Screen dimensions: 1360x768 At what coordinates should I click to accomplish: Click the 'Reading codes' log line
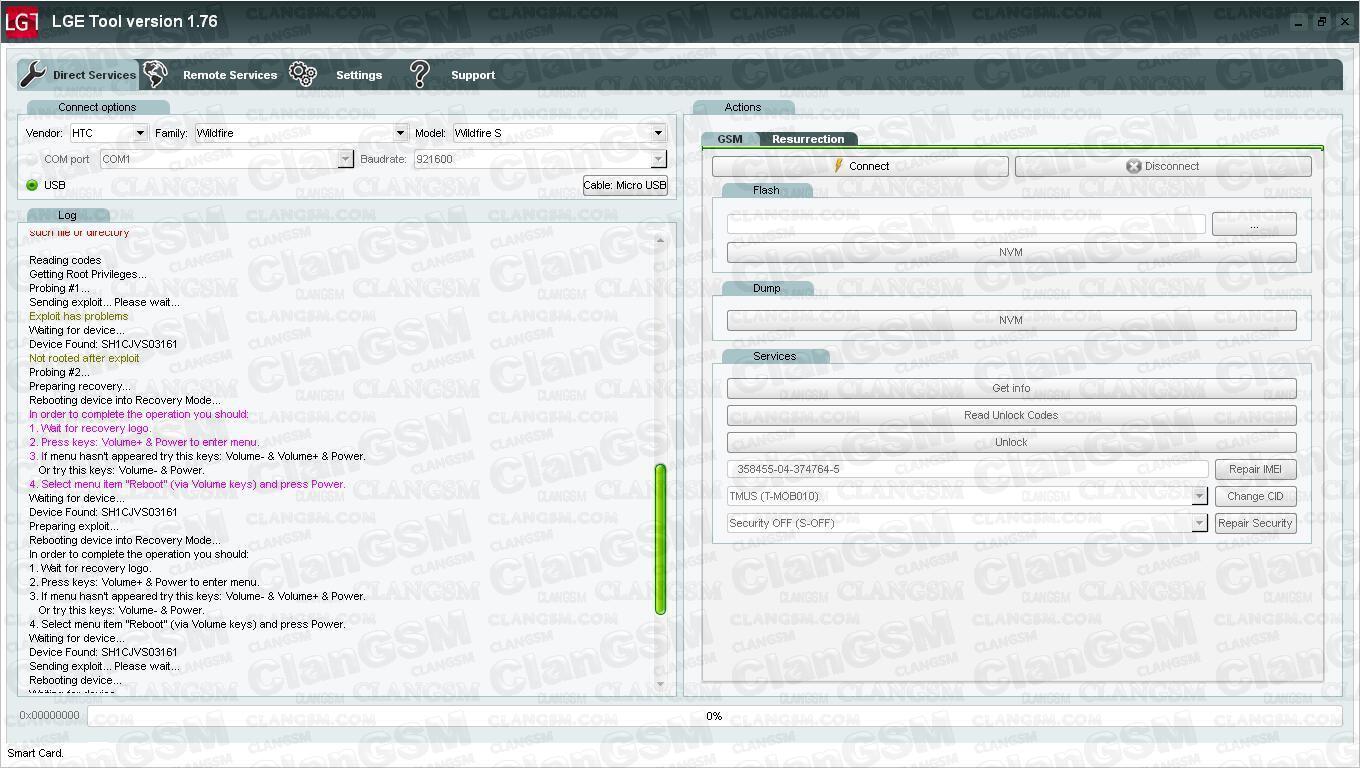64,260
